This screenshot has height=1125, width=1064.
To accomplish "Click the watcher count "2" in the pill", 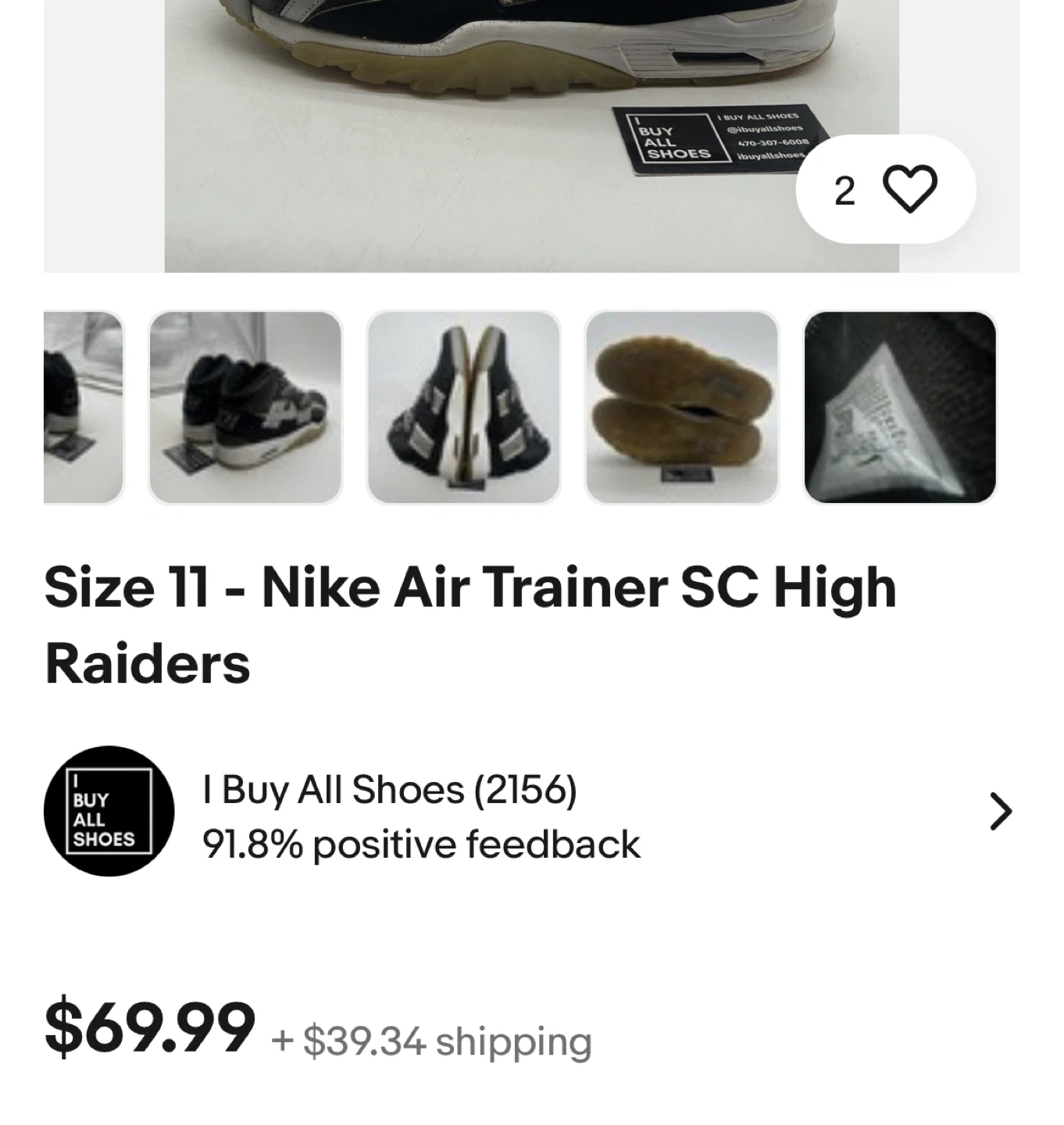I will (x=844, y=191).
